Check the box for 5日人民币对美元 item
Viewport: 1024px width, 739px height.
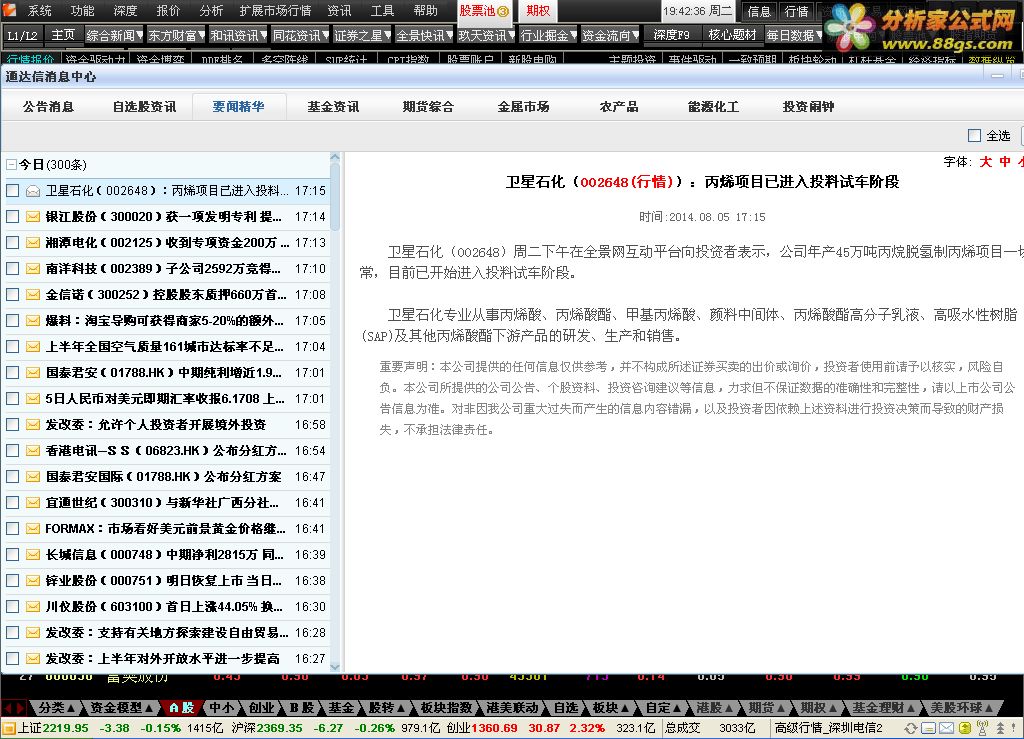tap(12, 398)
